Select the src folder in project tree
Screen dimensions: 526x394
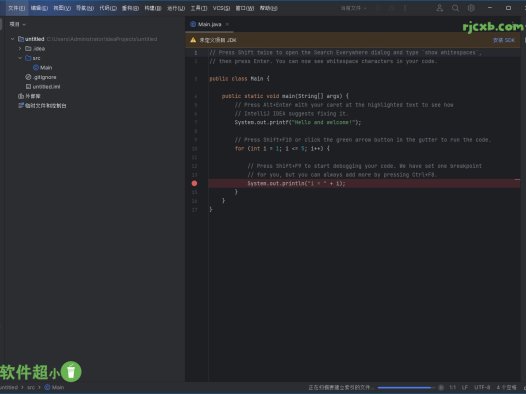click(x=33, y=58)
